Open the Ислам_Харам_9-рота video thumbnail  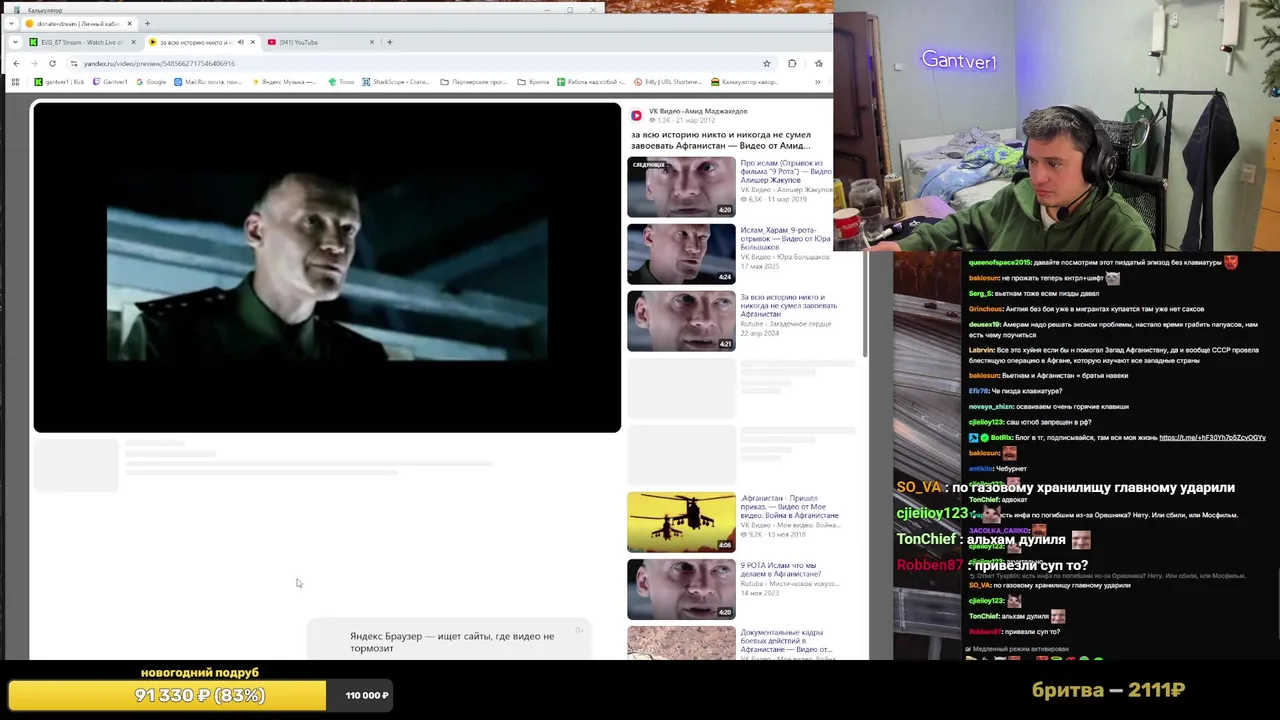click(681, 254)
